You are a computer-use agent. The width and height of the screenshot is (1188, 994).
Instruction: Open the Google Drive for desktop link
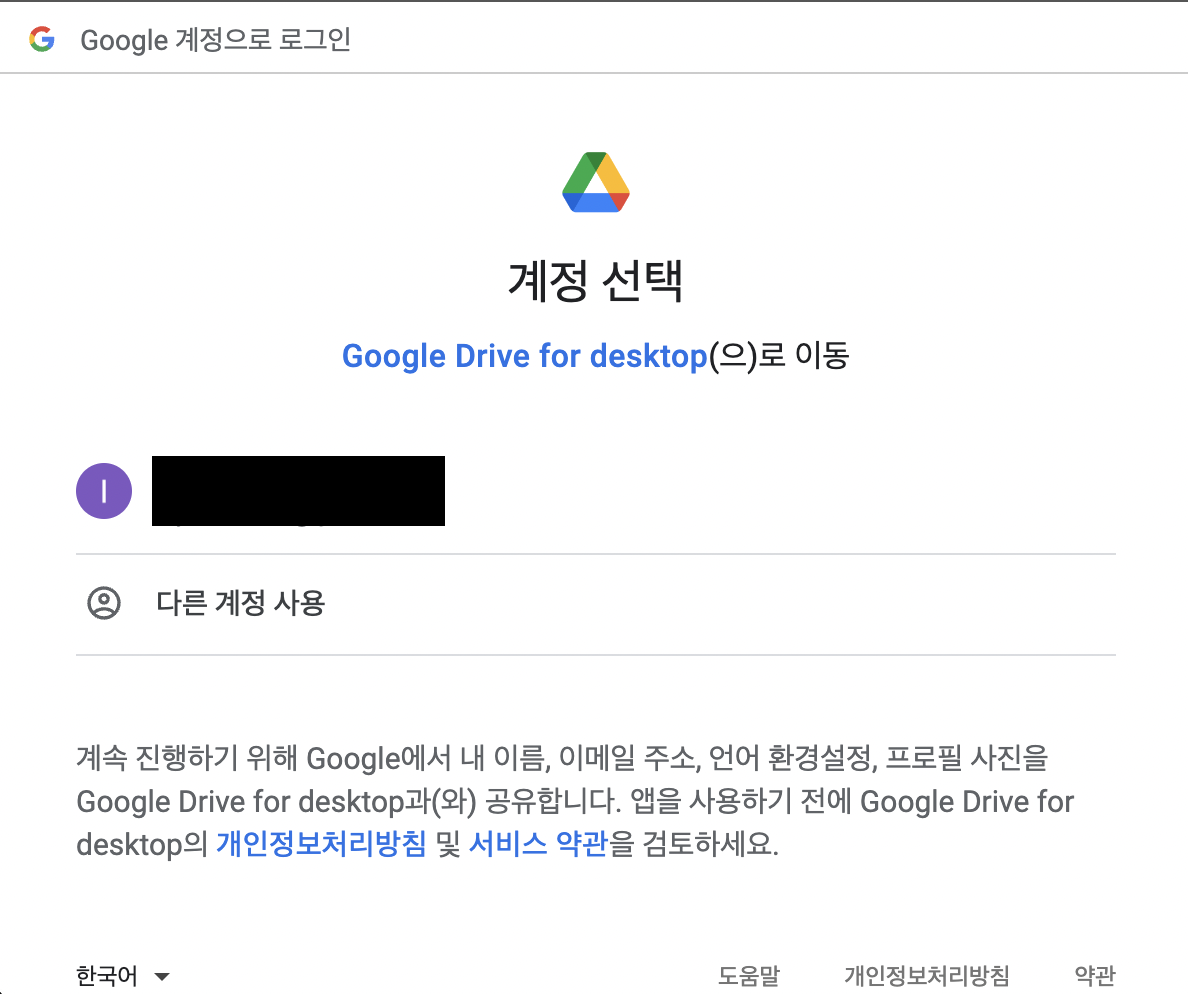pos(524,355)
